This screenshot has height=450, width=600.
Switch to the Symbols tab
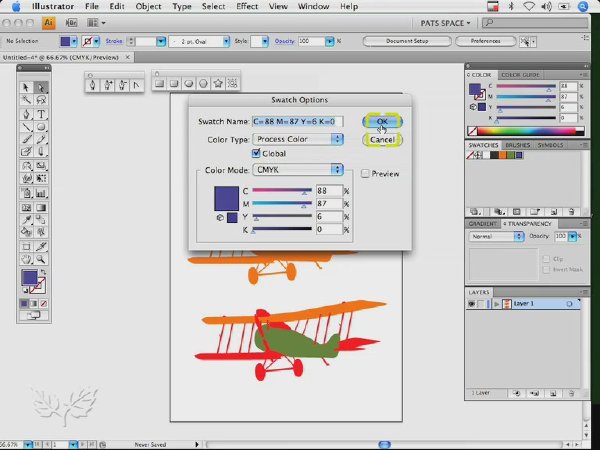click(550, 145)
